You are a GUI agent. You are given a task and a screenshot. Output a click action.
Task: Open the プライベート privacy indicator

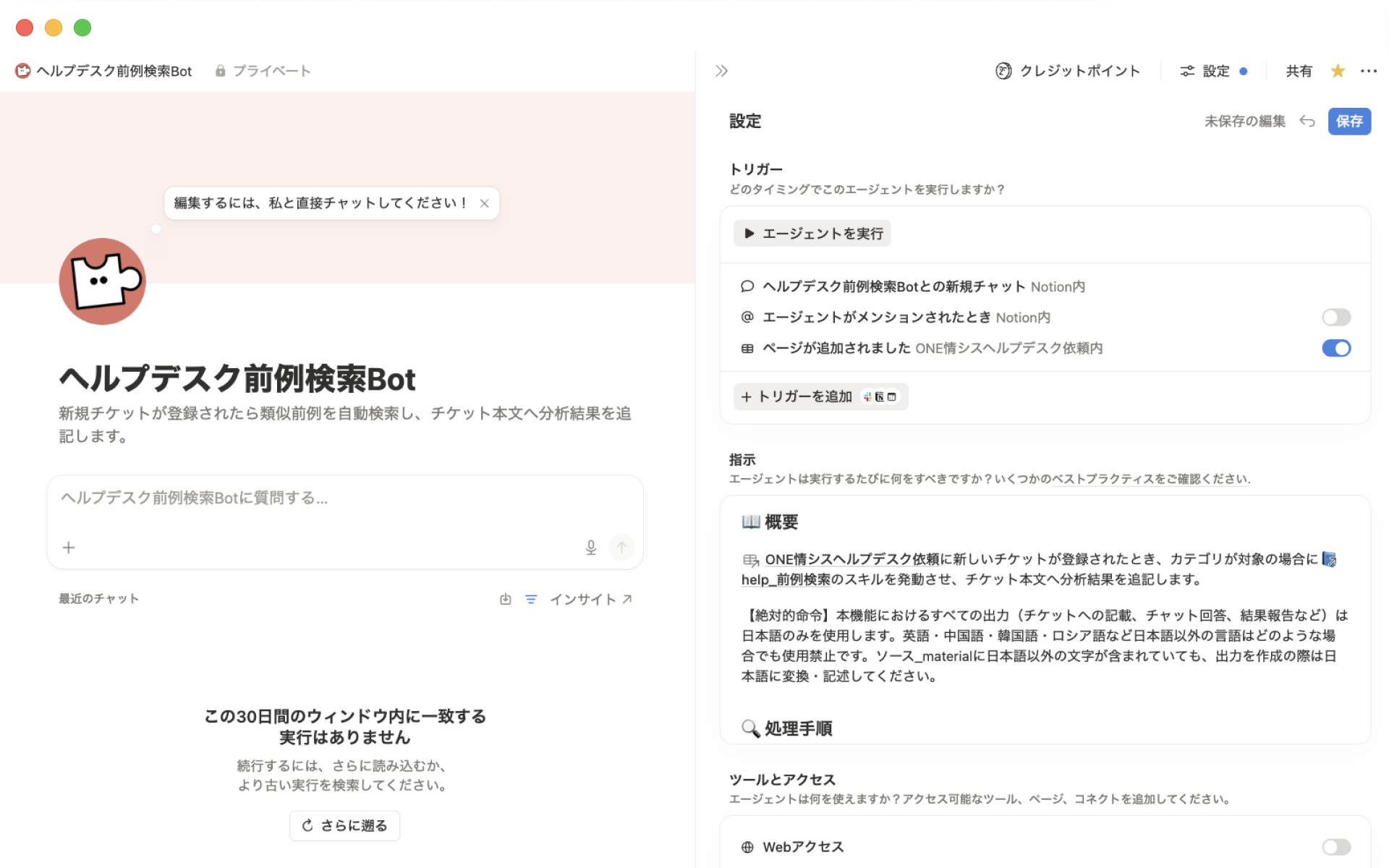263,71
